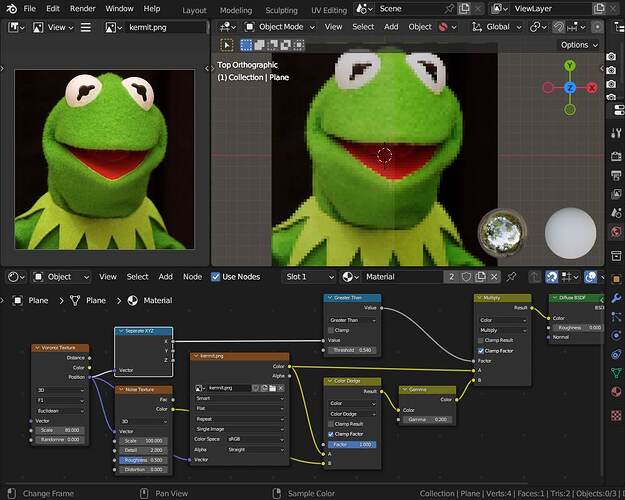Toggle proportional editing in viewport header
The image size is (625, 500).
pyautogui.click(x=597, y=27)
